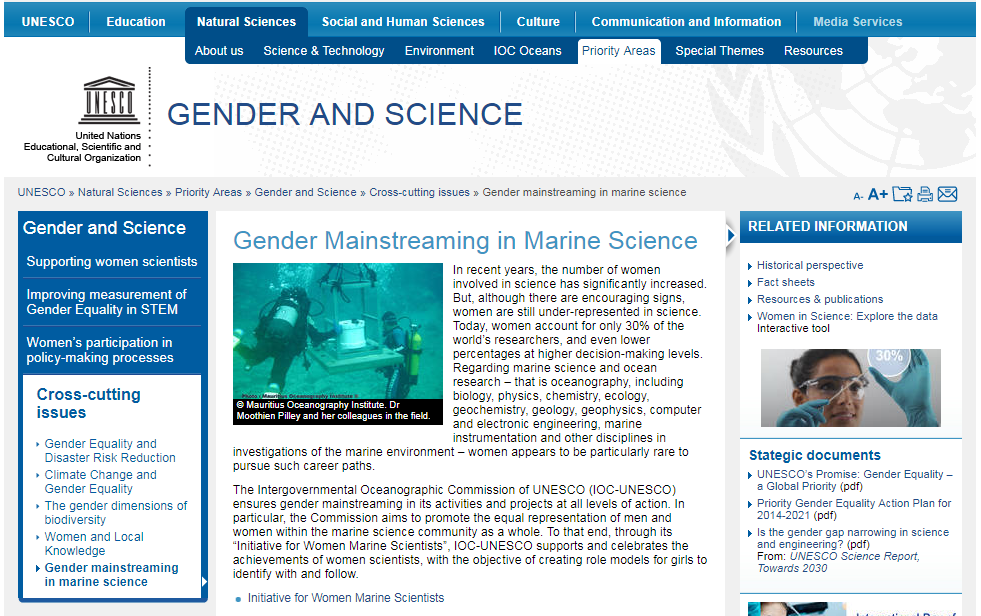Screen dimensions: 981x616
Task: Click Natural Sciences breadcrumb link
Action: click(x=120, y=192)
